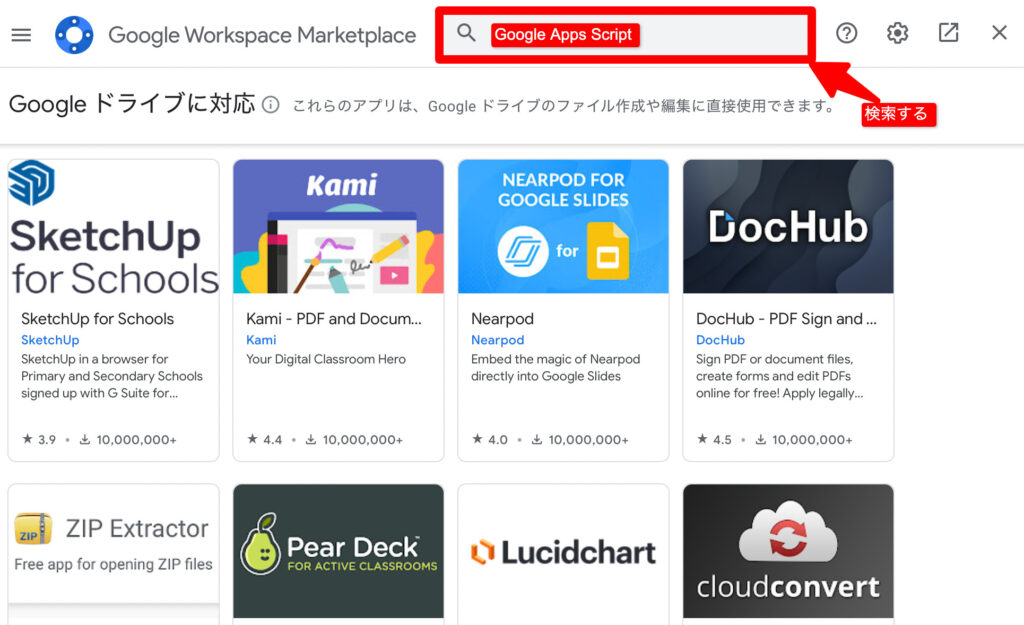This screenshot has height=625, width=1024.
Task: Click the 4.4 star rating on Kami
Action: (264, 440)
